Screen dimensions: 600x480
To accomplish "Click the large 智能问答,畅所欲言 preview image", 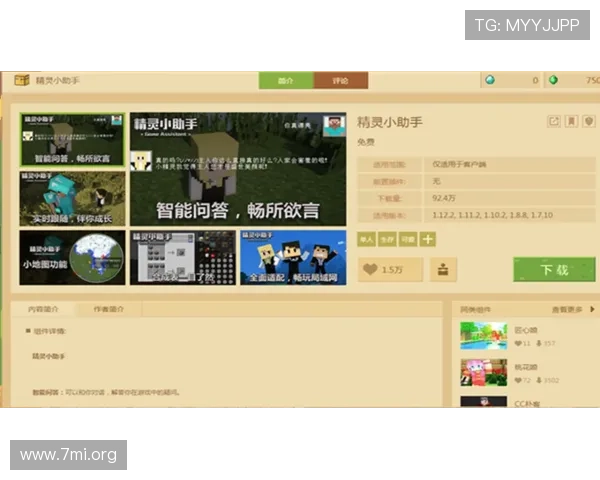I will pos(238,169).
